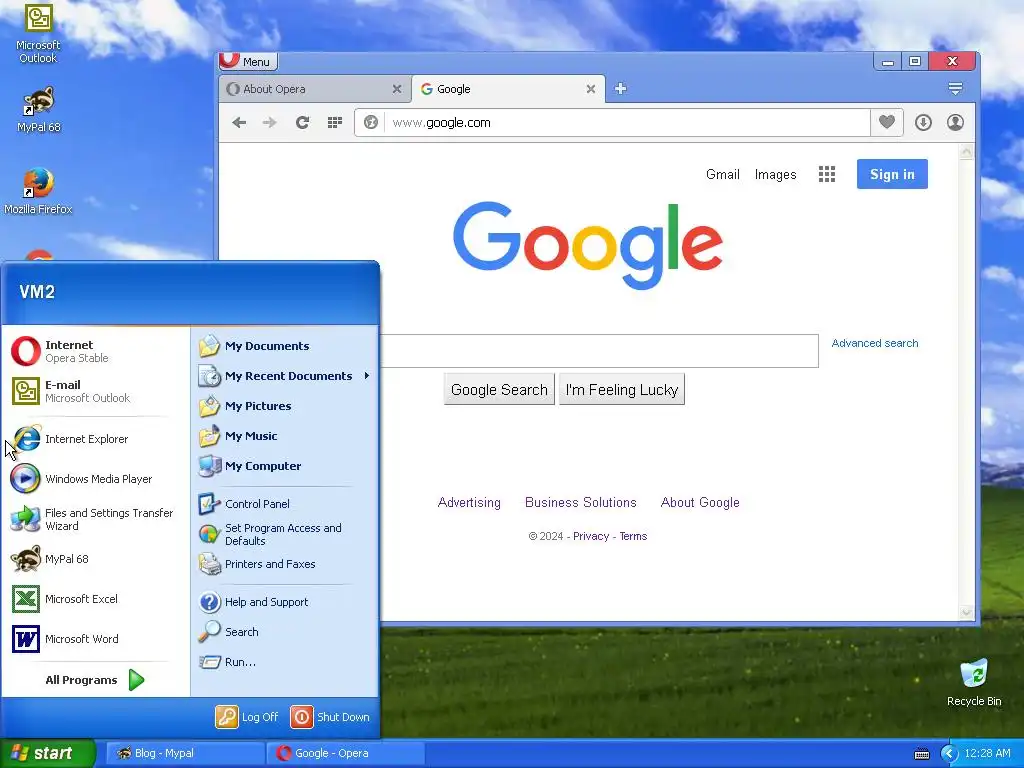Bookmark page with the heart icon
Screen dimensions: 1024x768
[886, 122]
